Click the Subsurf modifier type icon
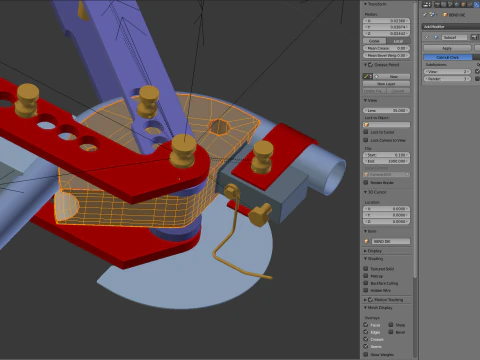Screen dimensions: 480x360 pyautogui.click(x=436, y=37)
